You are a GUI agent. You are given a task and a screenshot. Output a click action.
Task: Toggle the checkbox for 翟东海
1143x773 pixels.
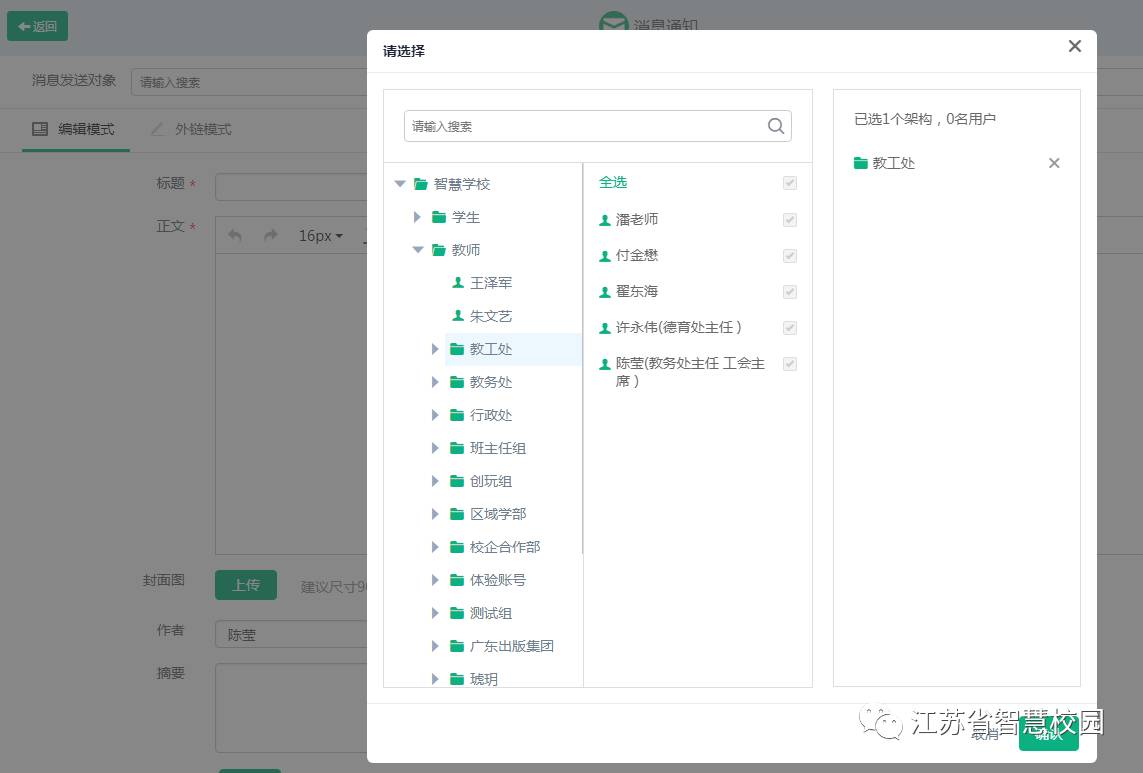coord(789,292)
